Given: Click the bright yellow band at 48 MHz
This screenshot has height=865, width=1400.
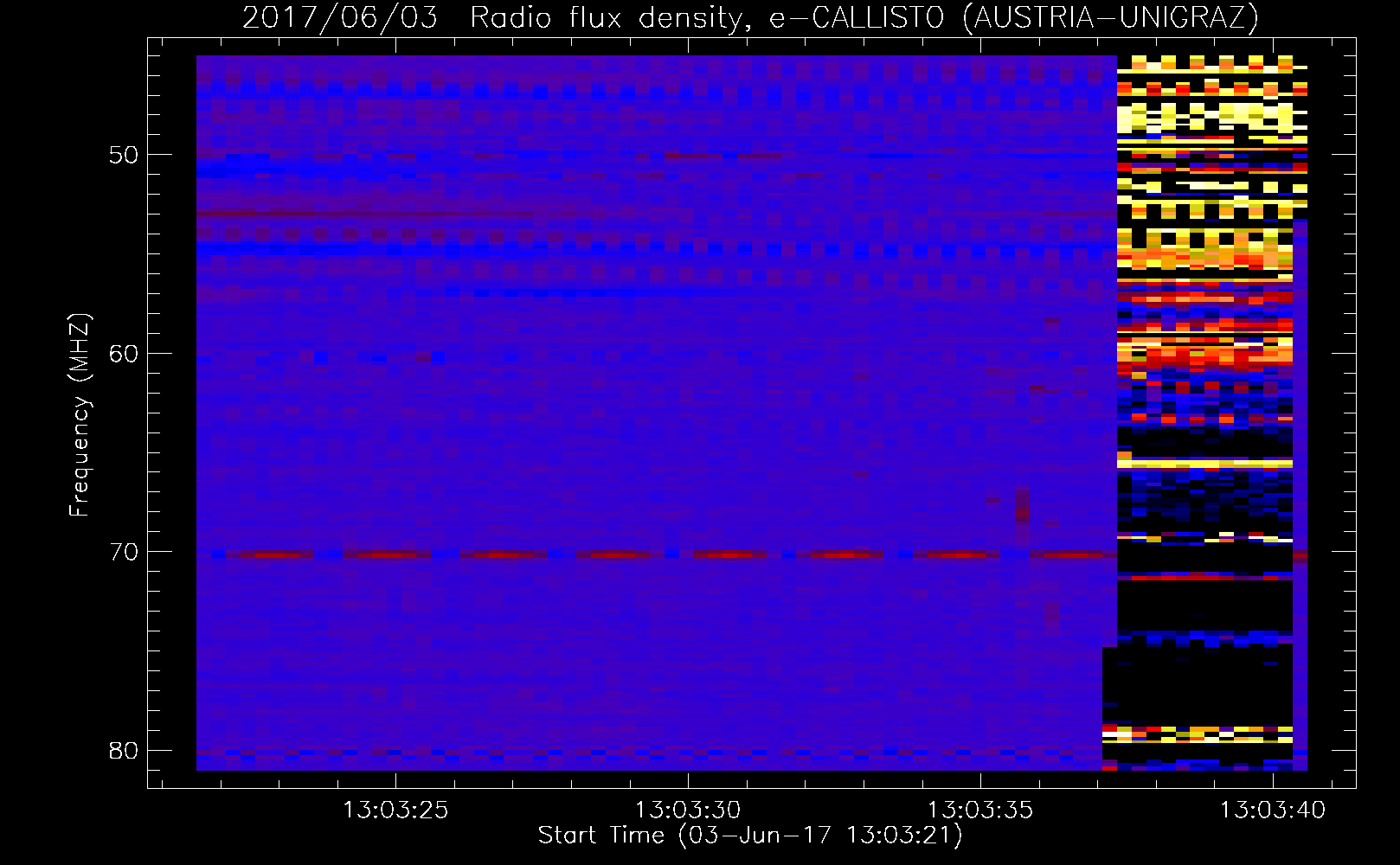Looking at the screenshot, I should (x=1211, y=118).
